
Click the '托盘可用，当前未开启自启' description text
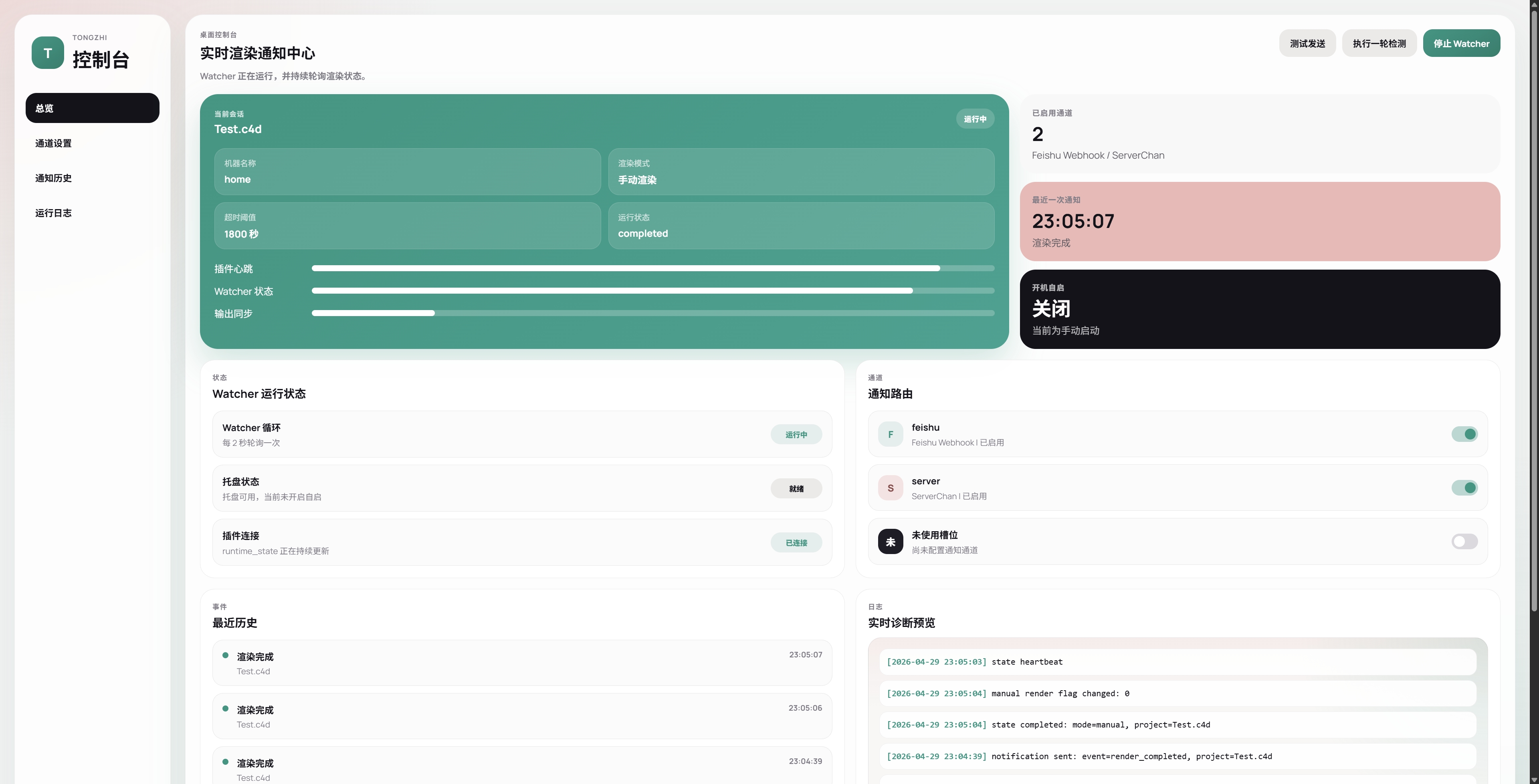(x=272, y=497)
